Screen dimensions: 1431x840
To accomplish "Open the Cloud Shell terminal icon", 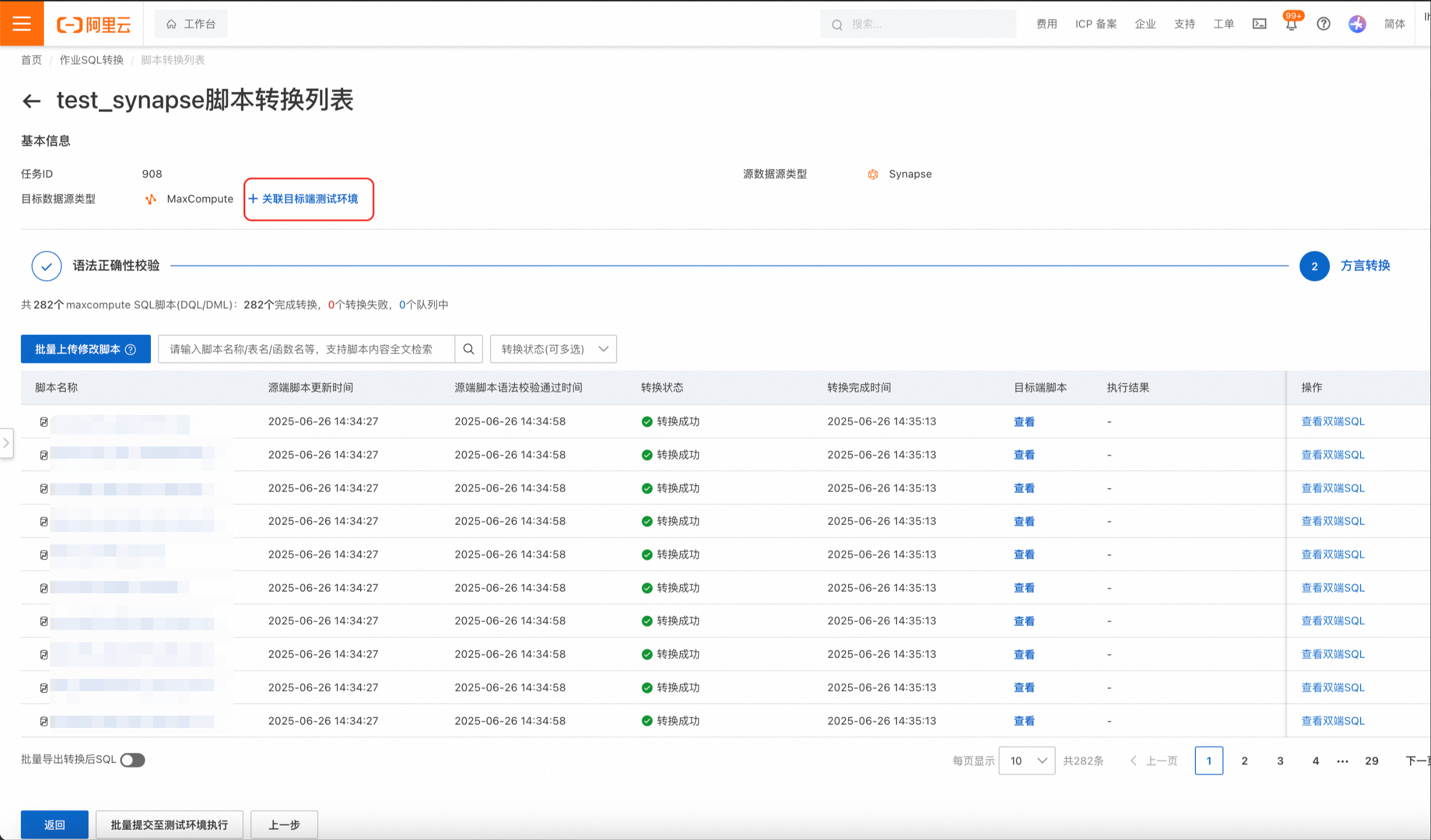I will click(x=1259, y=24).
